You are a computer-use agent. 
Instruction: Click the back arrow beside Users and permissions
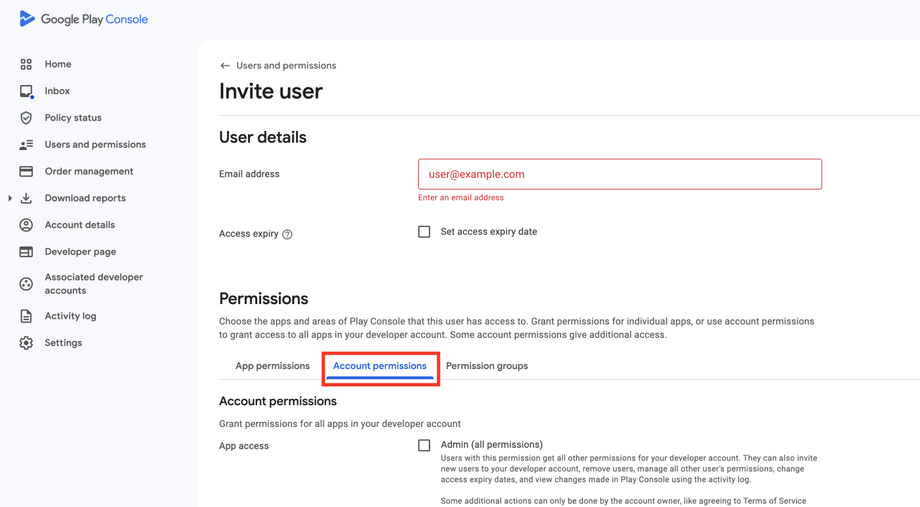225,66
